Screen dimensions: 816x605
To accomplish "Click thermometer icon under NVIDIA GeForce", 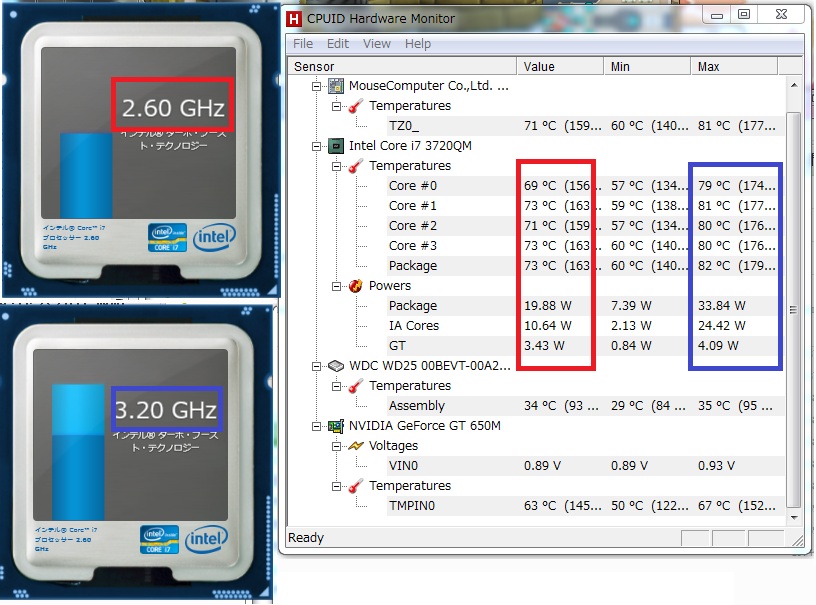I will click(356, 486).
